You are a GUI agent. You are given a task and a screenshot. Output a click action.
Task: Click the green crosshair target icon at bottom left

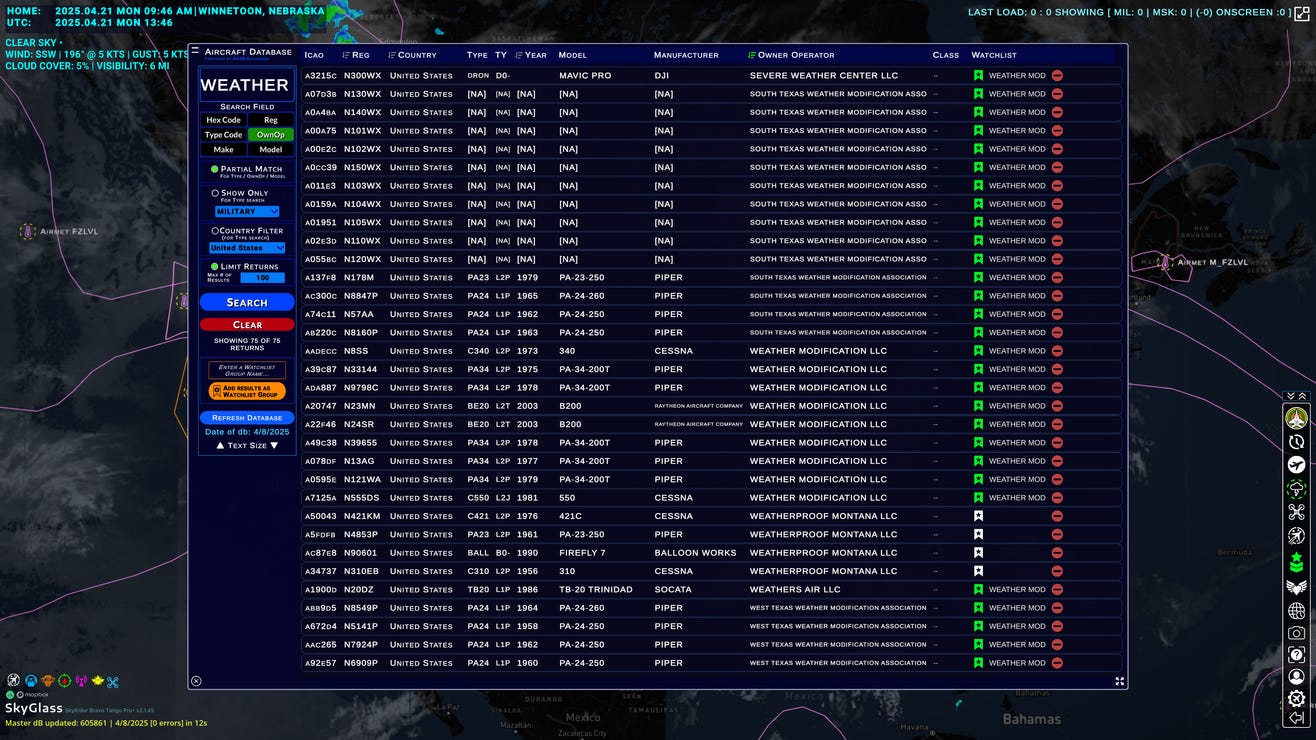65,681
